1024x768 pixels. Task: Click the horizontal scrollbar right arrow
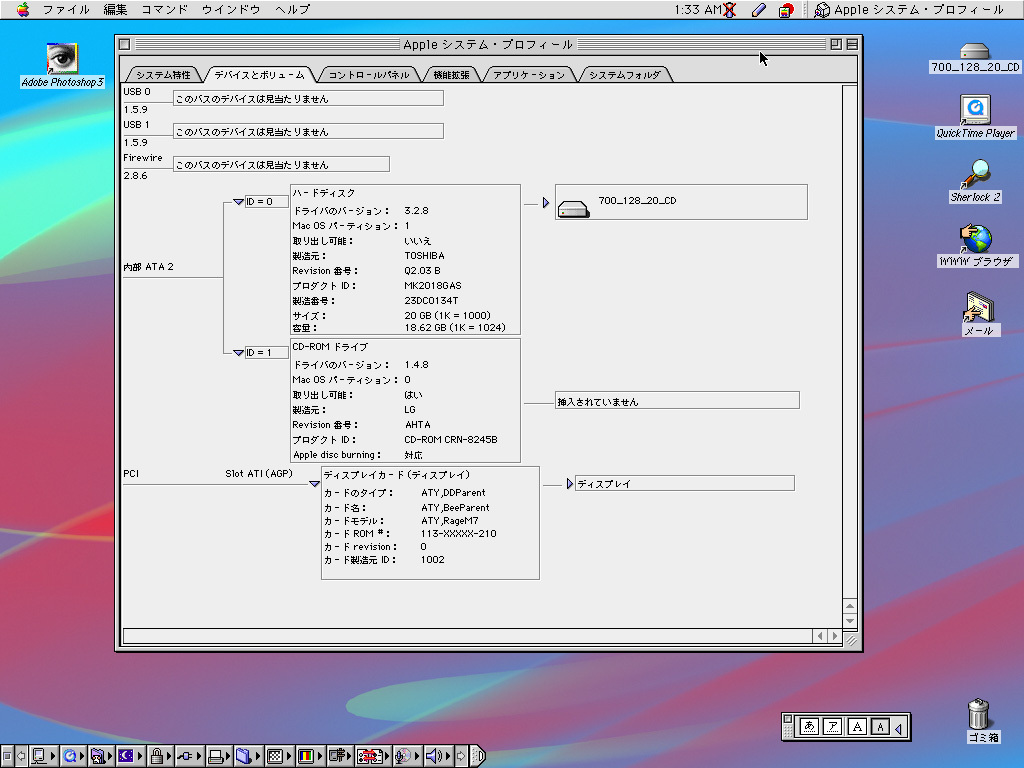pos(834,635)
